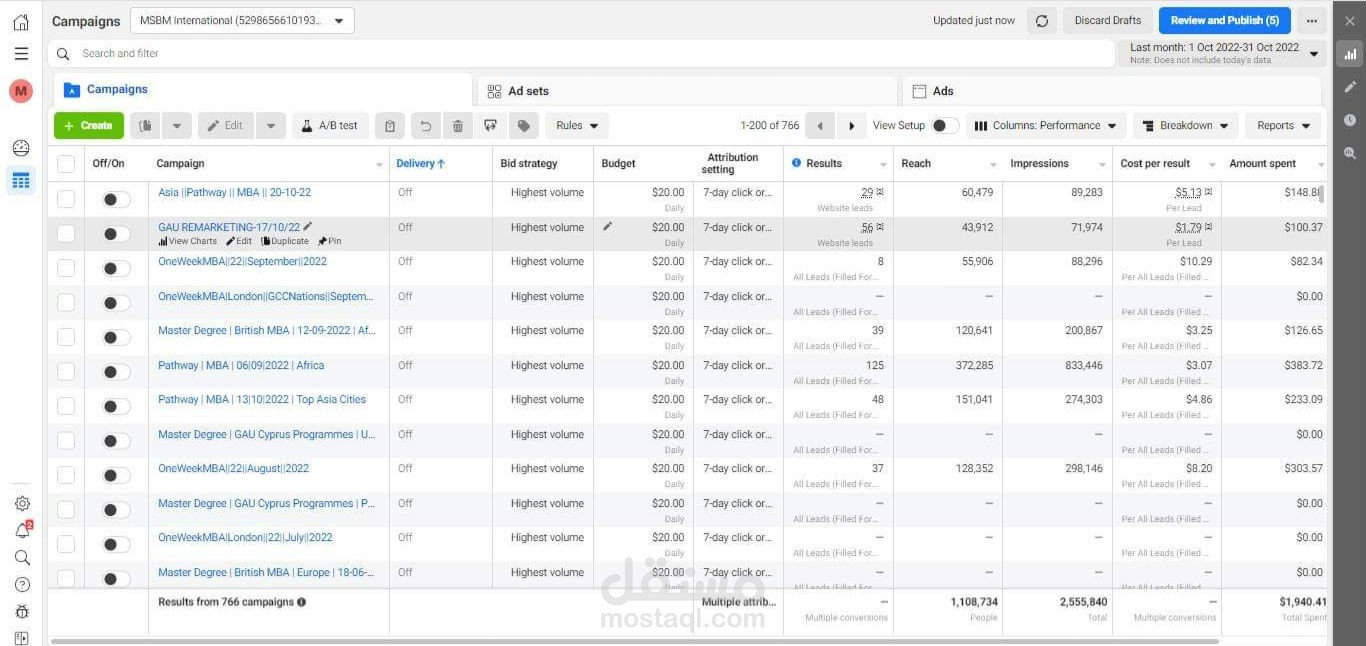This screenshot has width=1366, height=646.
Task: Open the Duplicate dropdown arrow
Action: (x=177, y=126)
